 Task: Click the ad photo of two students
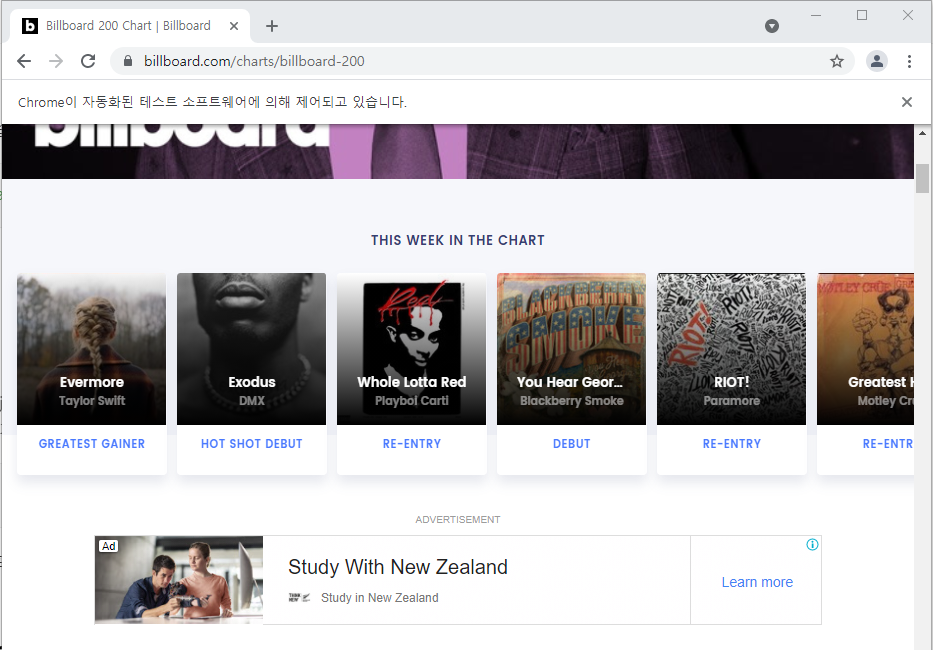tap(179, 580)
